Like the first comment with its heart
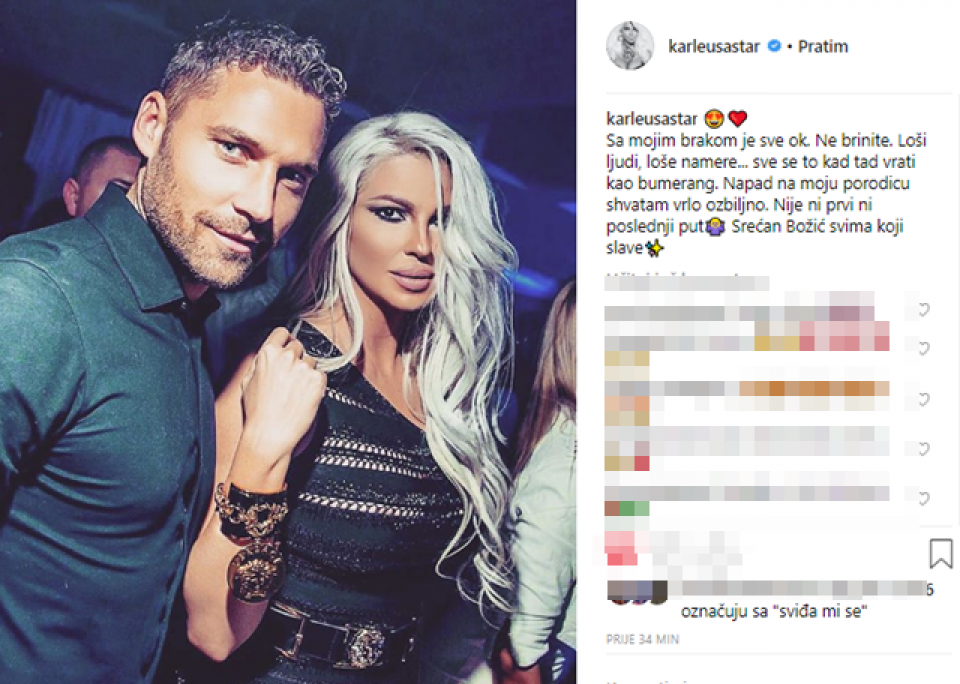Image resolution: width=960 pixels, height=684 pixels. [923, 310]
